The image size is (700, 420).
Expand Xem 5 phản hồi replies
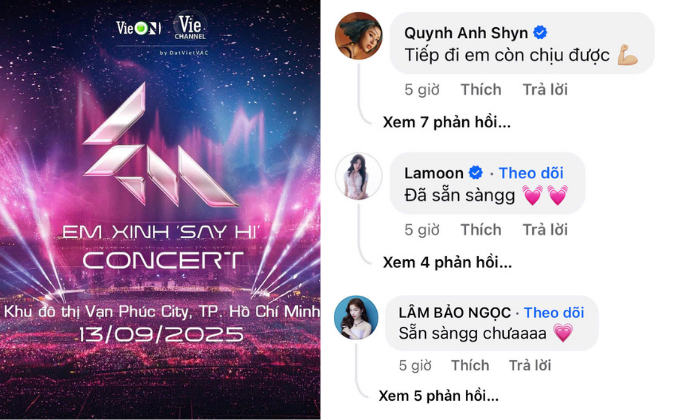438,395
